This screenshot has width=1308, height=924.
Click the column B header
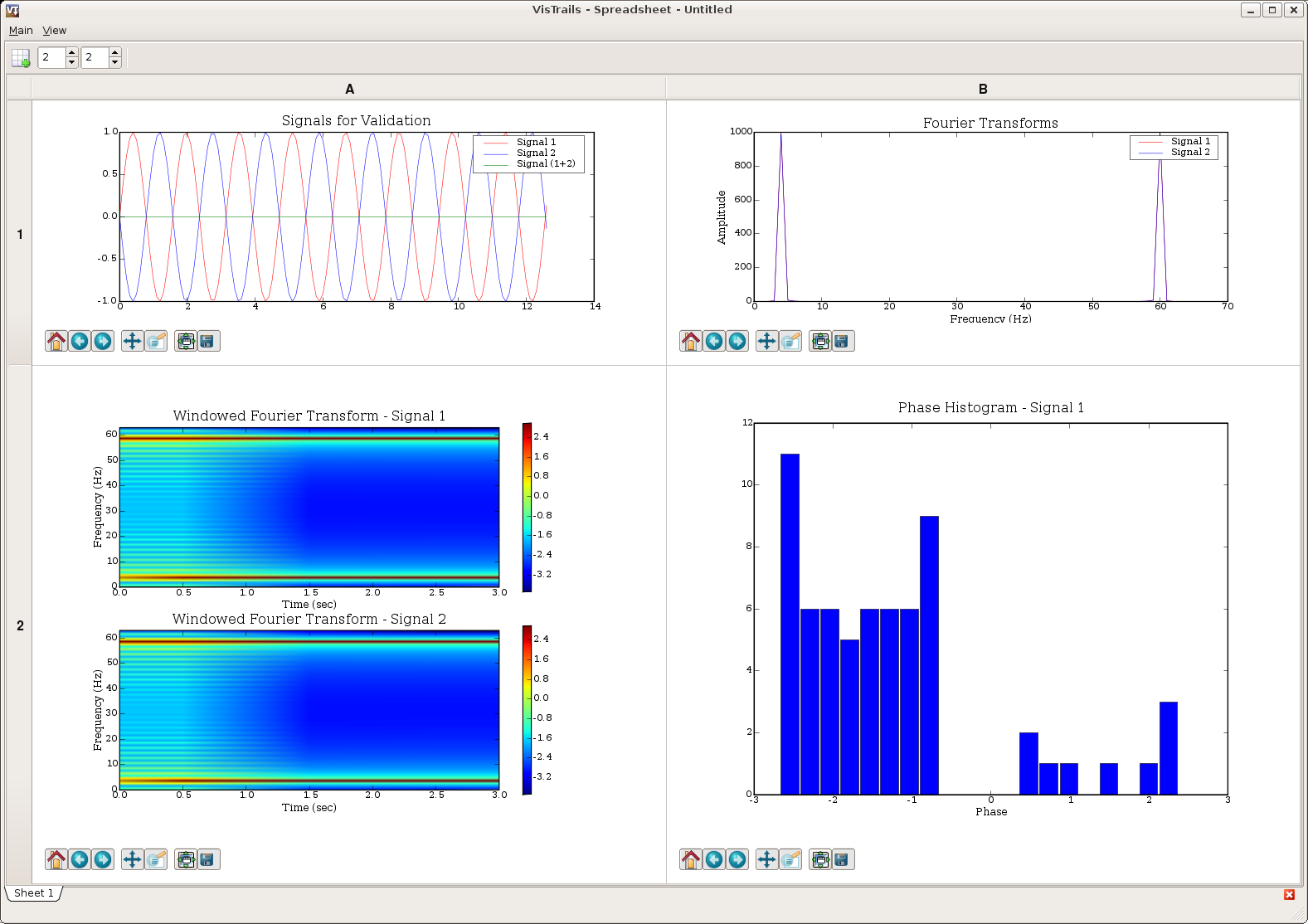tap(983, 89)
